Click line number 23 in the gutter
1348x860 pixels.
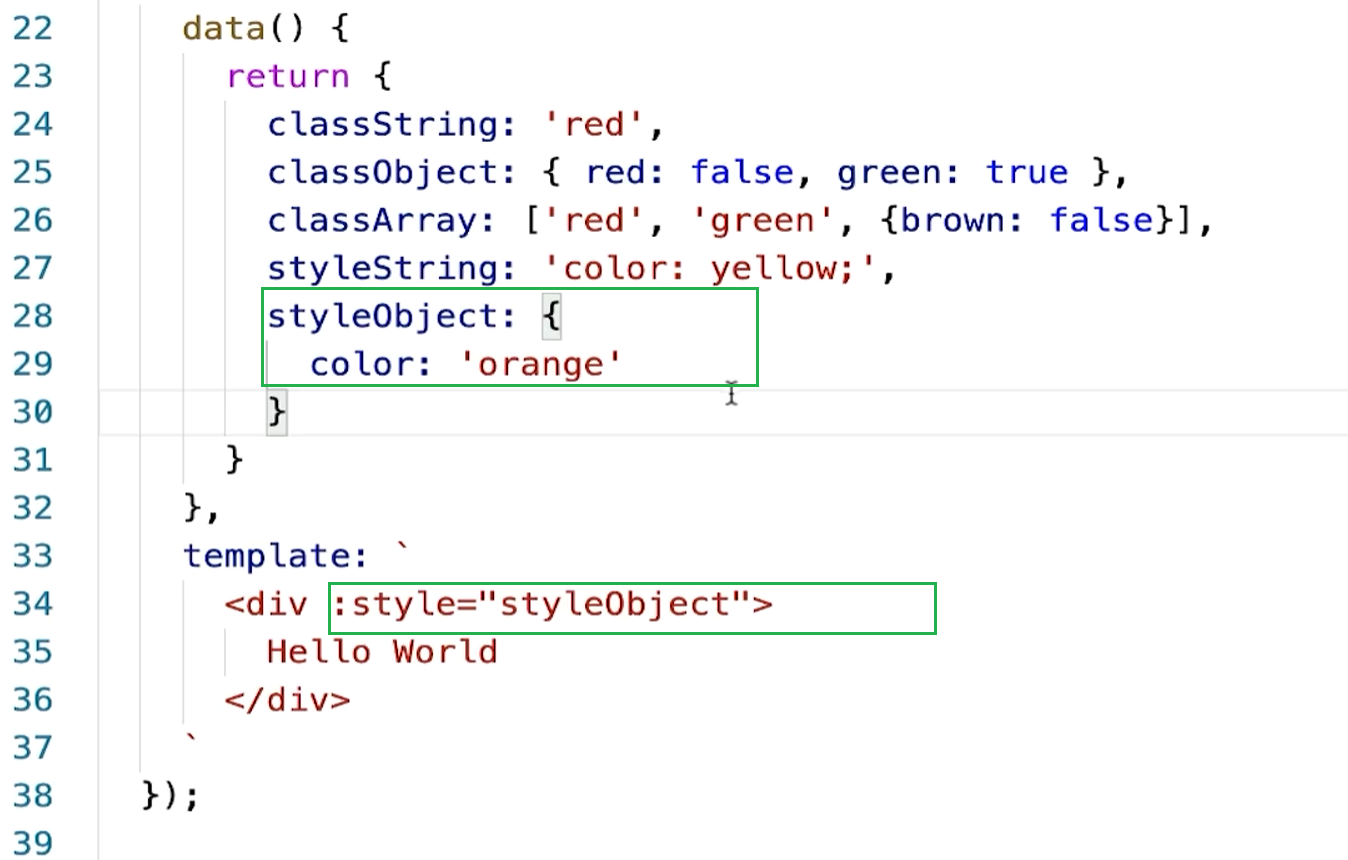click(x=32, y=76)
